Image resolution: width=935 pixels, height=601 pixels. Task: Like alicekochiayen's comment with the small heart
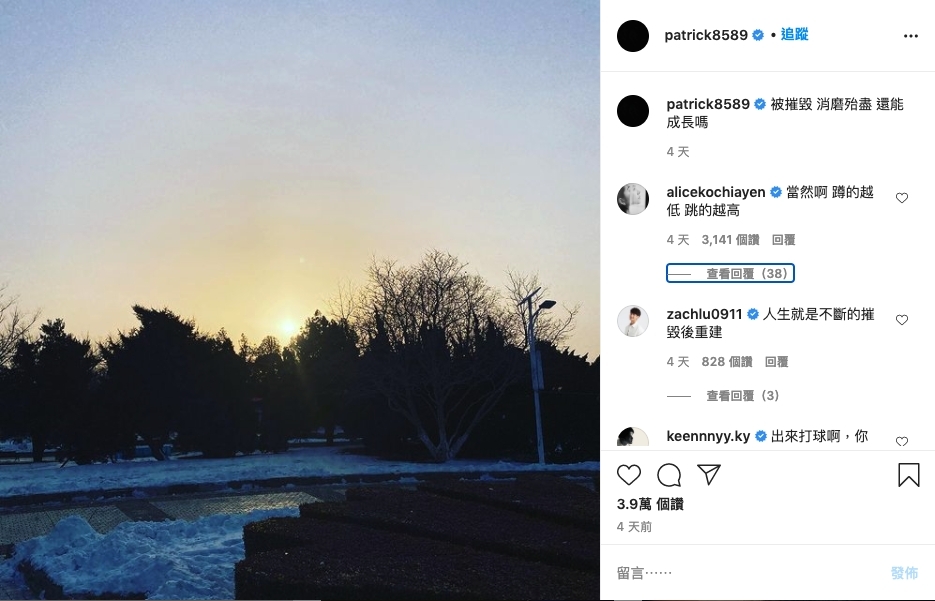click(902, 198)
